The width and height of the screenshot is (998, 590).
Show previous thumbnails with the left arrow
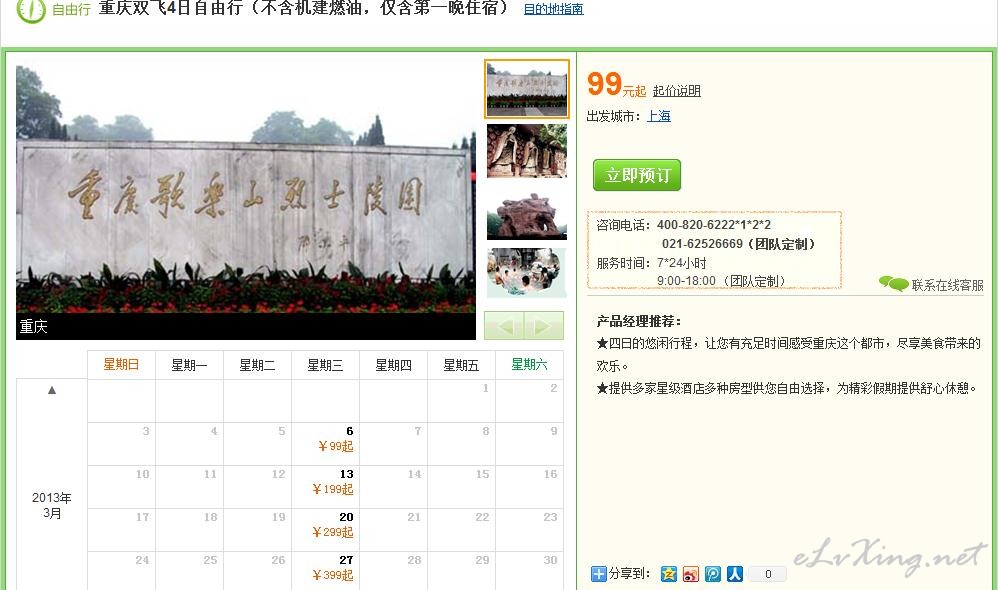(504, 326)
